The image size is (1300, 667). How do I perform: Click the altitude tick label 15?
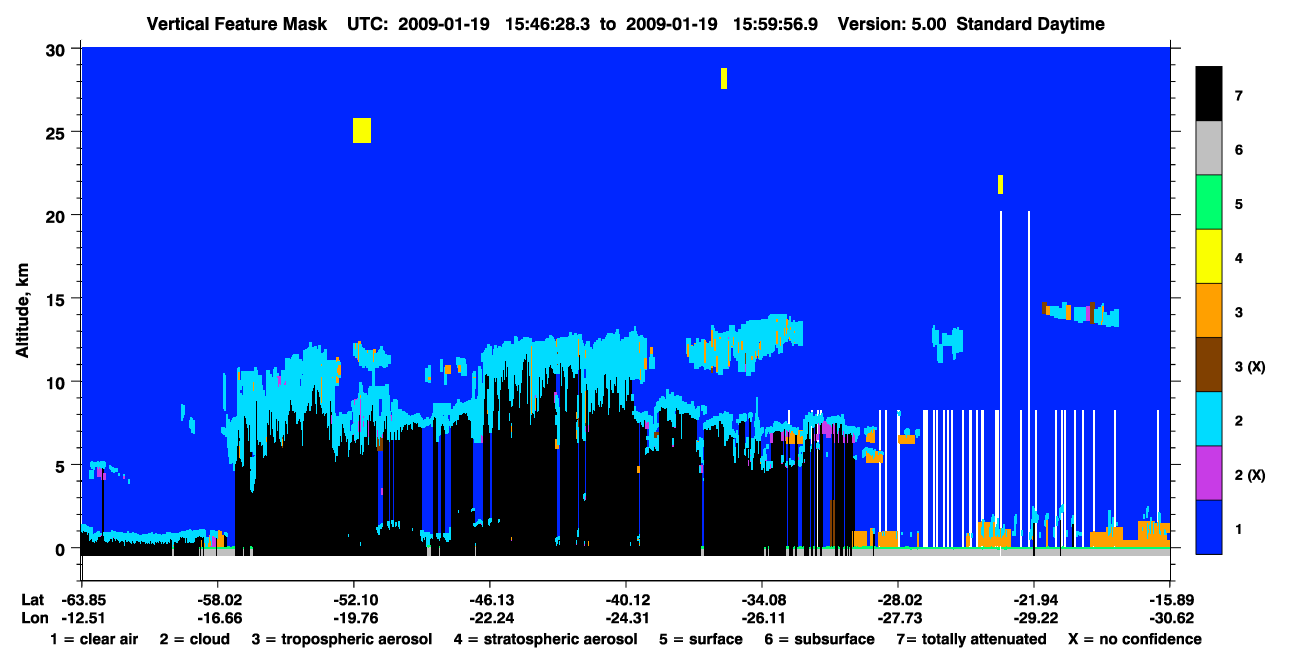58,299
